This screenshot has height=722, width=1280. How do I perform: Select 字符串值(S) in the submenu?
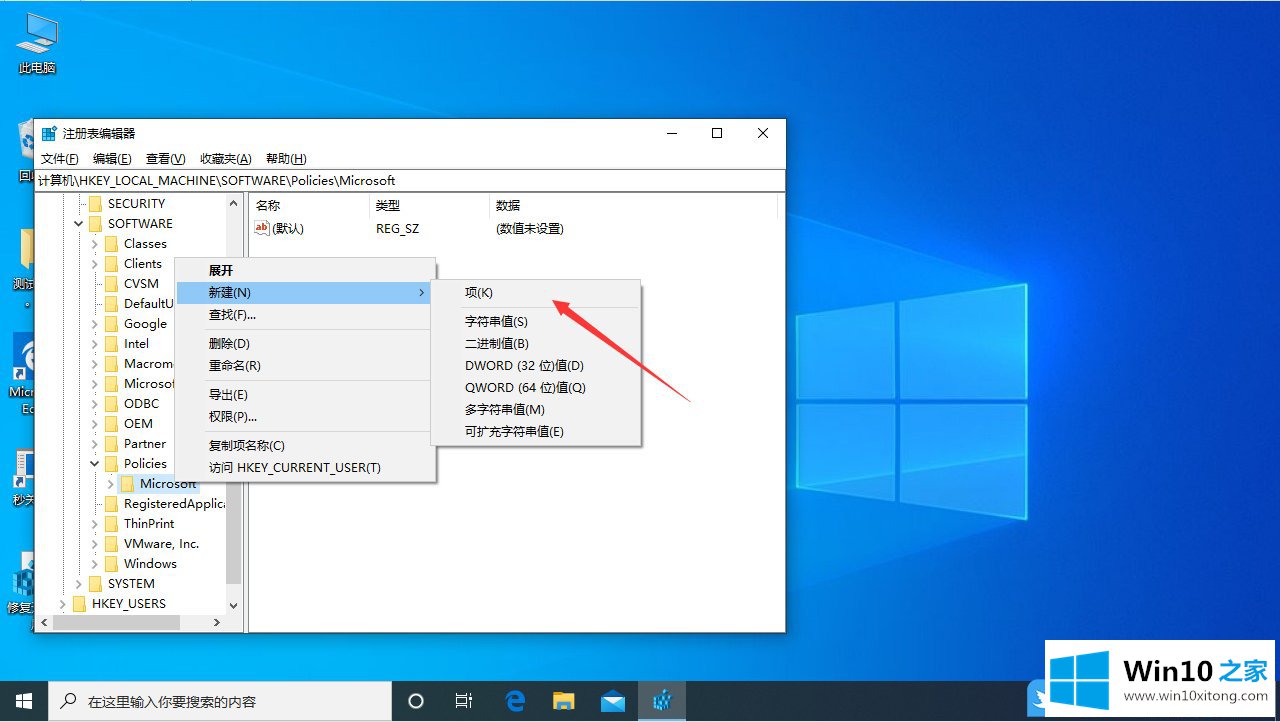click(536, 322)
